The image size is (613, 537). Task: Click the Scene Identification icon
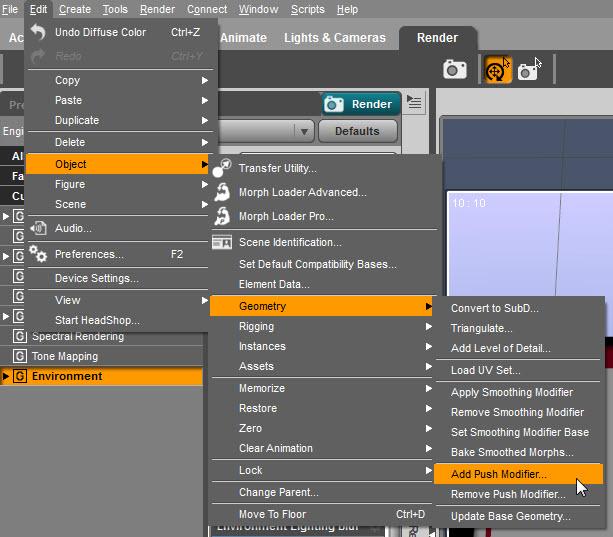point(222,242)
